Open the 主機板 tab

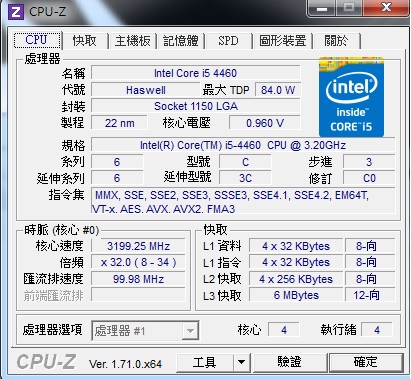pos(133,41)
